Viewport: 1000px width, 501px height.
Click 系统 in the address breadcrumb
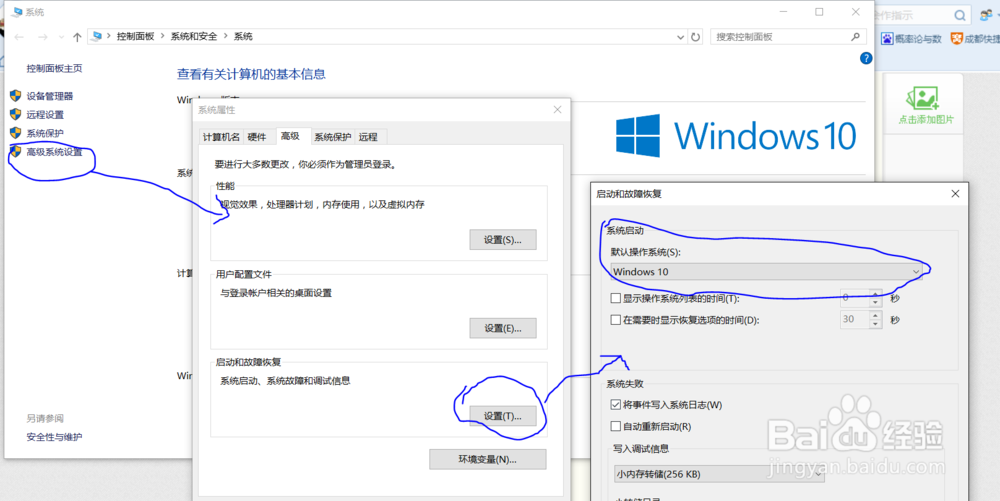coord(243,37)
